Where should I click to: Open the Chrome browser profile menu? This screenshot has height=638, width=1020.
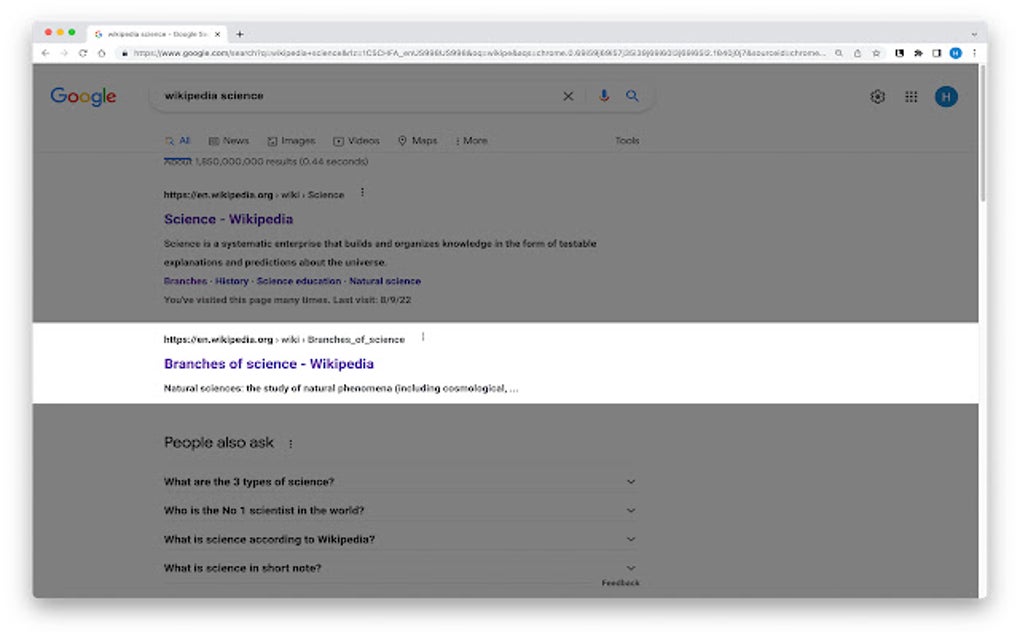point(957,53)
